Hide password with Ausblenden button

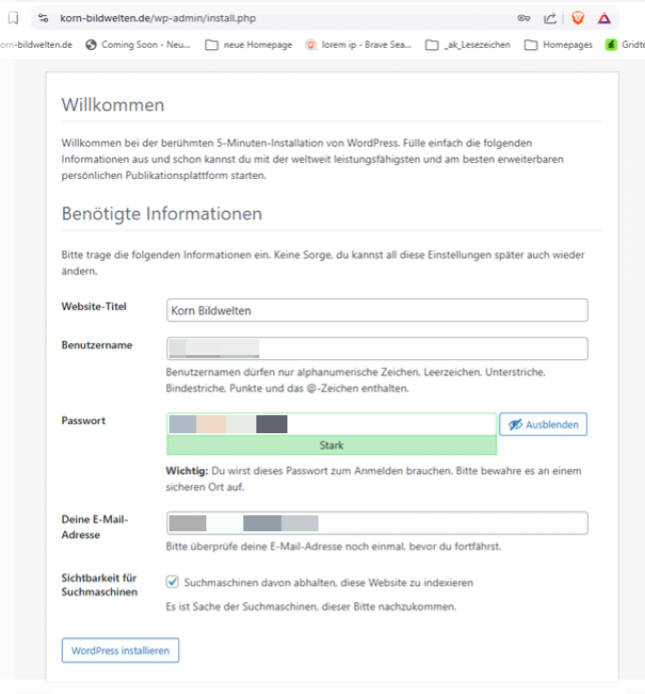coord(543,424)
